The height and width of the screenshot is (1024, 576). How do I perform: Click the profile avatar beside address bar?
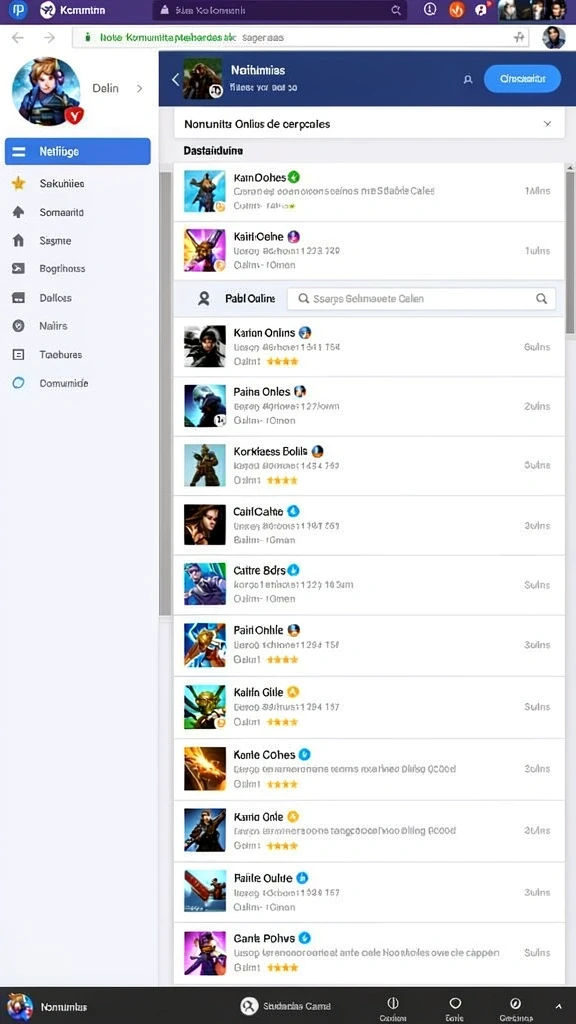pos(554,38)
